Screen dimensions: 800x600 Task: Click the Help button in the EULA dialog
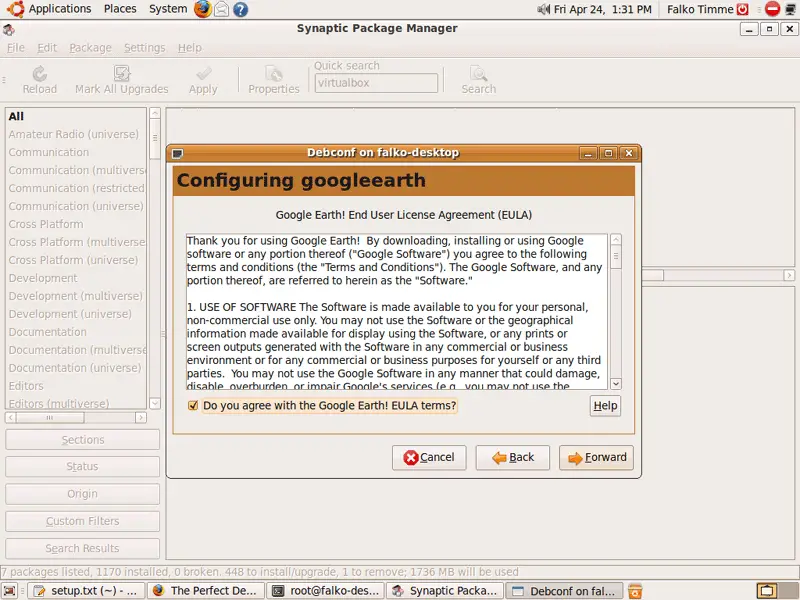605,406
